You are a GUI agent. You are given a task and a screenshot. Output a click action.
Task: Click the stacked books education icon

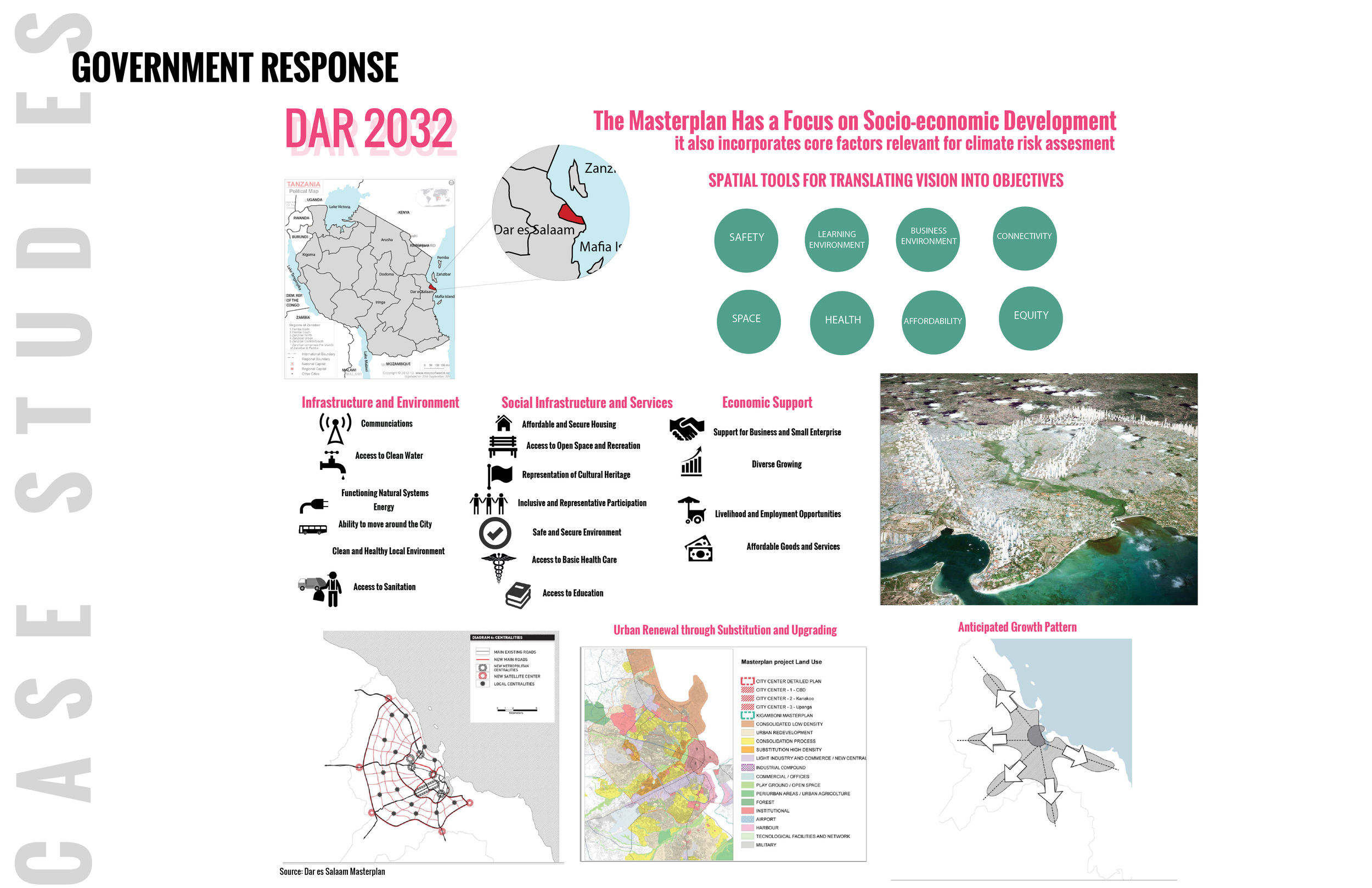pyautogui.click(x=518, y=595)
